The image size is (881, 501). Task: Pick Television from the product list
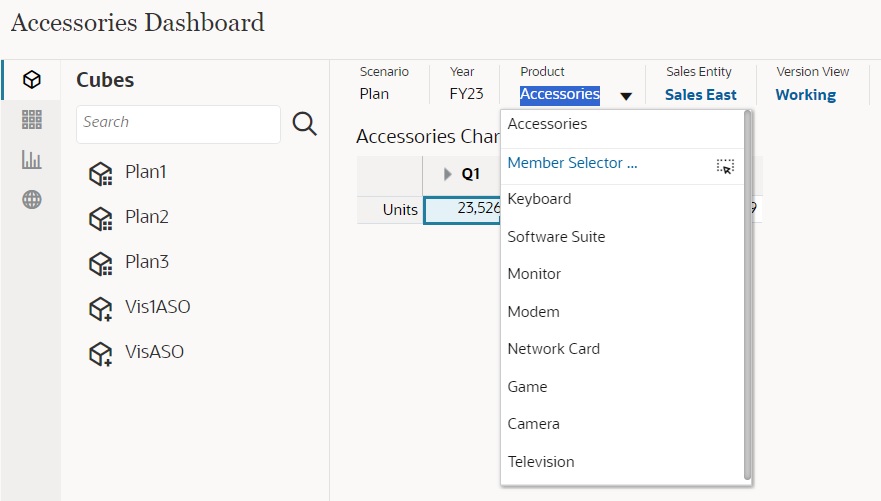(x=541, y=462)
